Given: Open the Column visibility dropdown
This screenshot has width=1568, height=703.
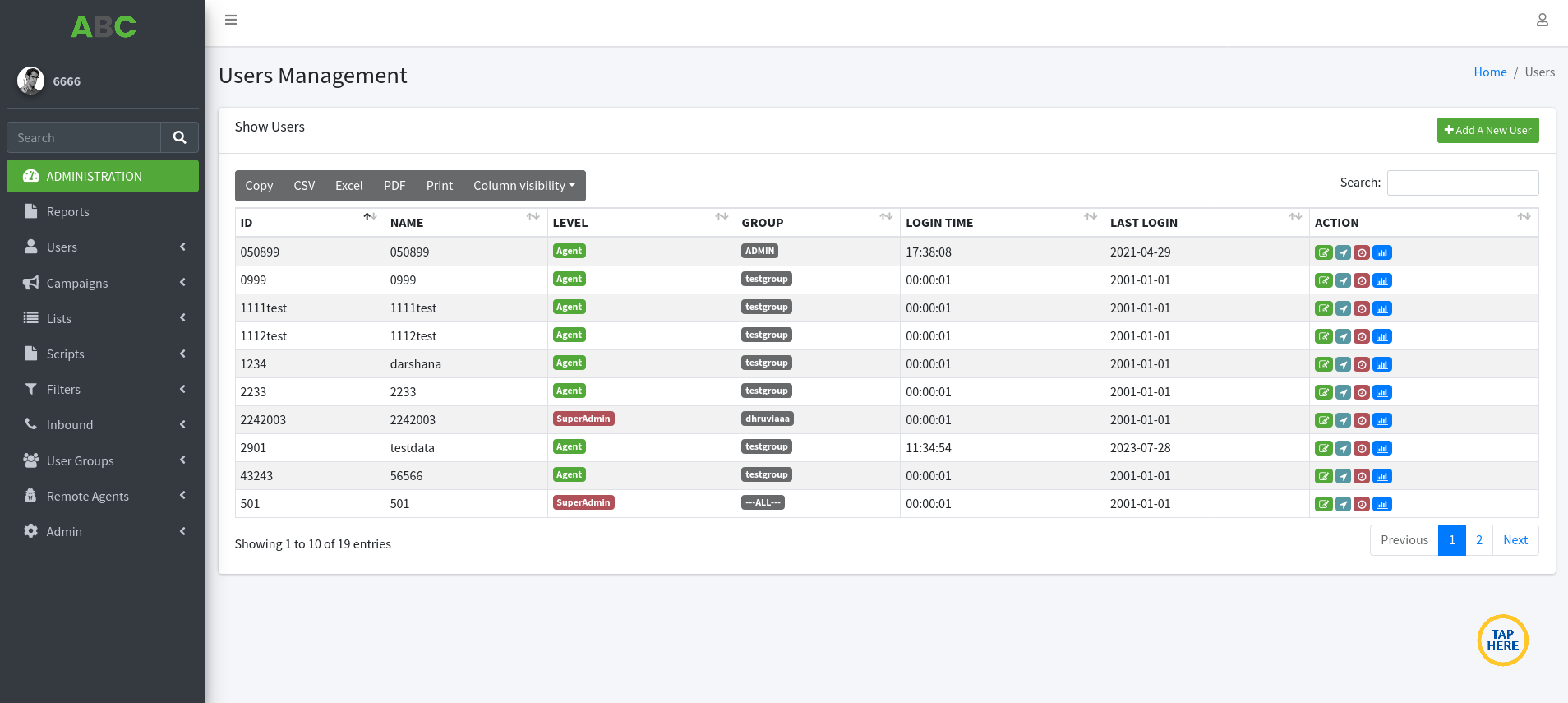Looking at the screenshot, I should 524,186.
